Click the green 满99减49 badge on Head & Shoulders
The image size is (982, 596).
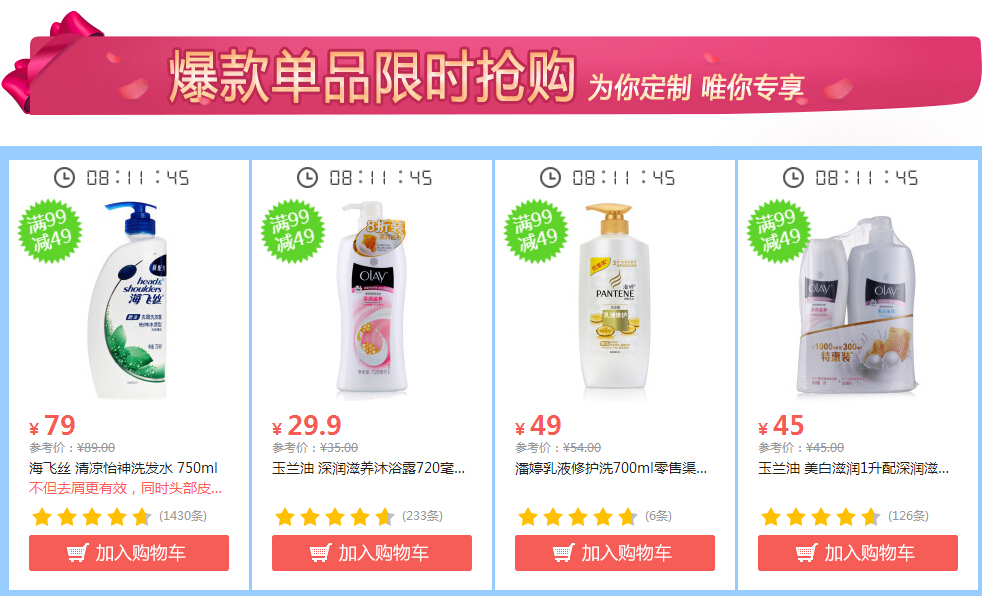[x=50, y=230]
